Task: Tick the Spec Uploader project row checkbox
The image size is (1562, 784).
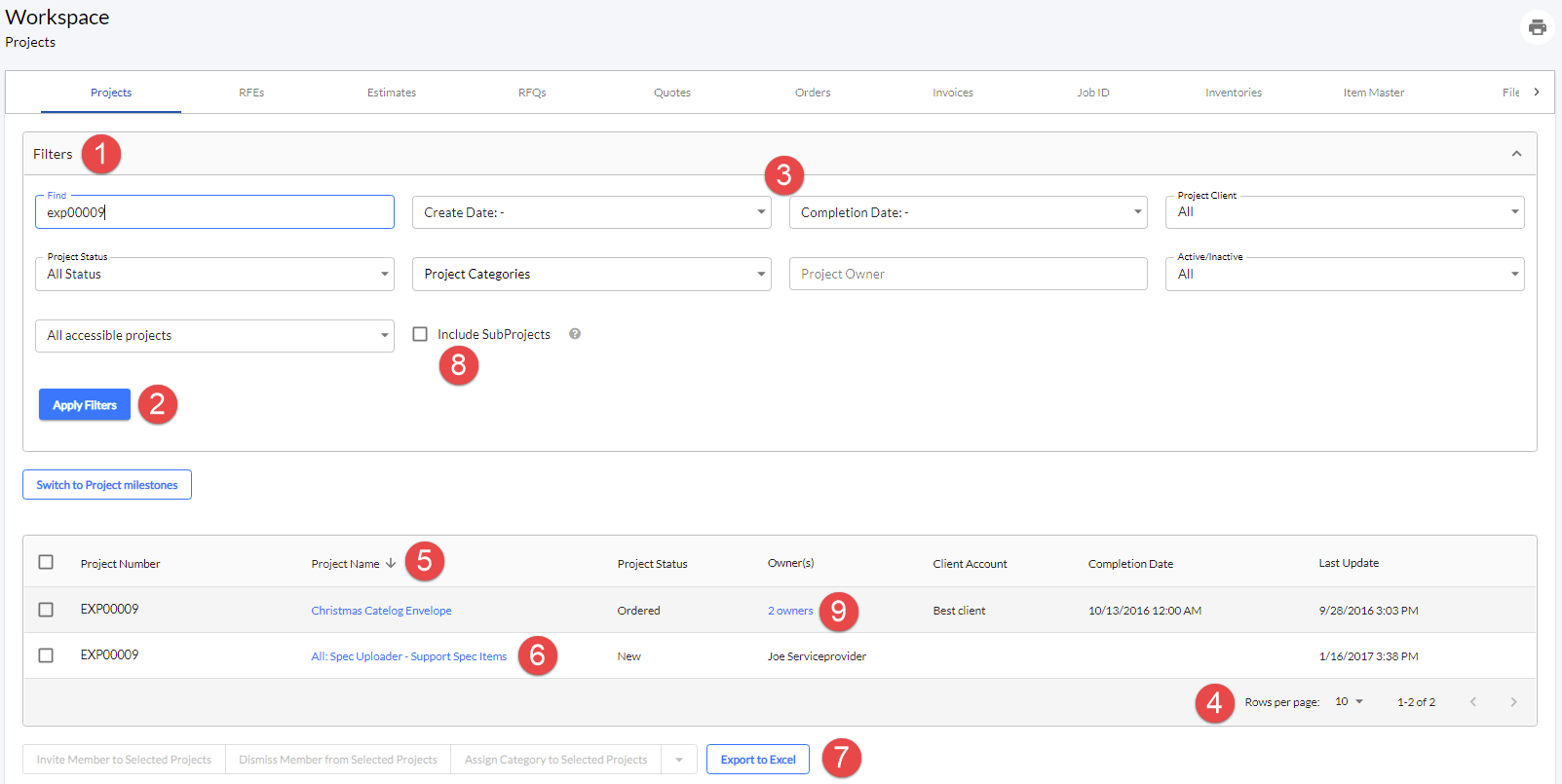Action: click(x=46, y=655)
